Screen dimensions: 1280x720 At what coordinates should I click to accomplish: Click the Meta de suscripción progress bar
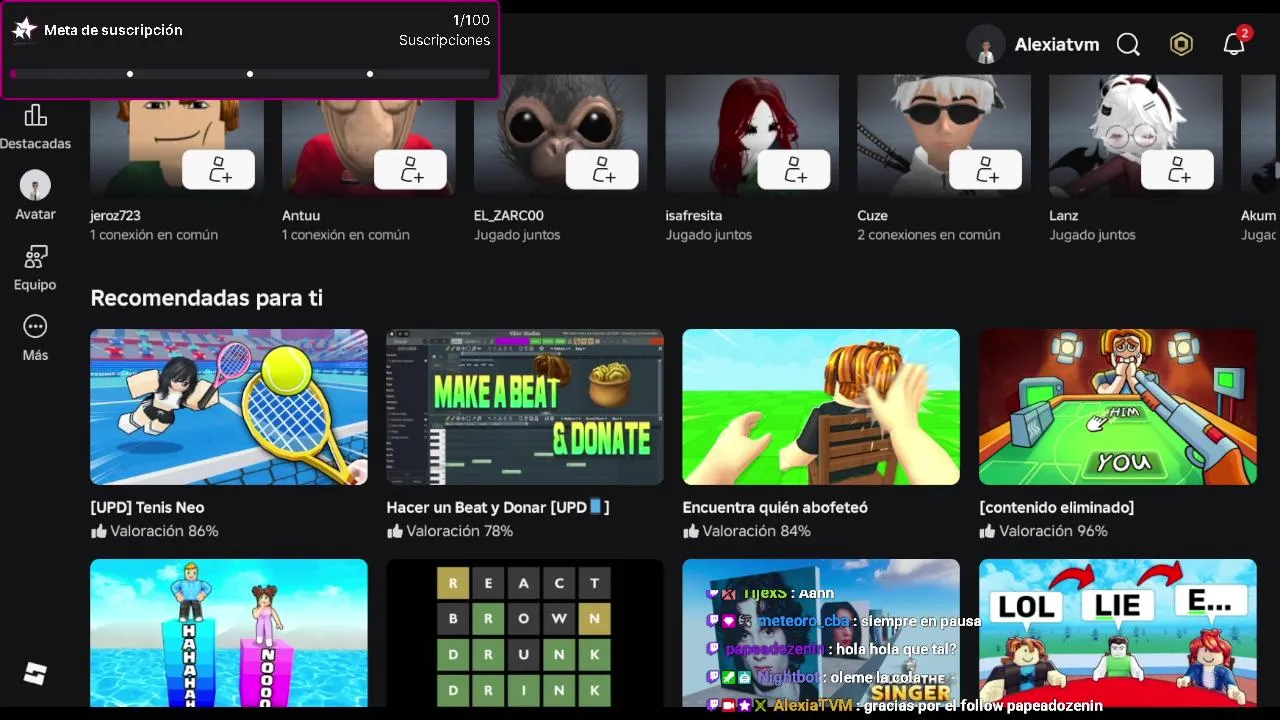(250, 74)
